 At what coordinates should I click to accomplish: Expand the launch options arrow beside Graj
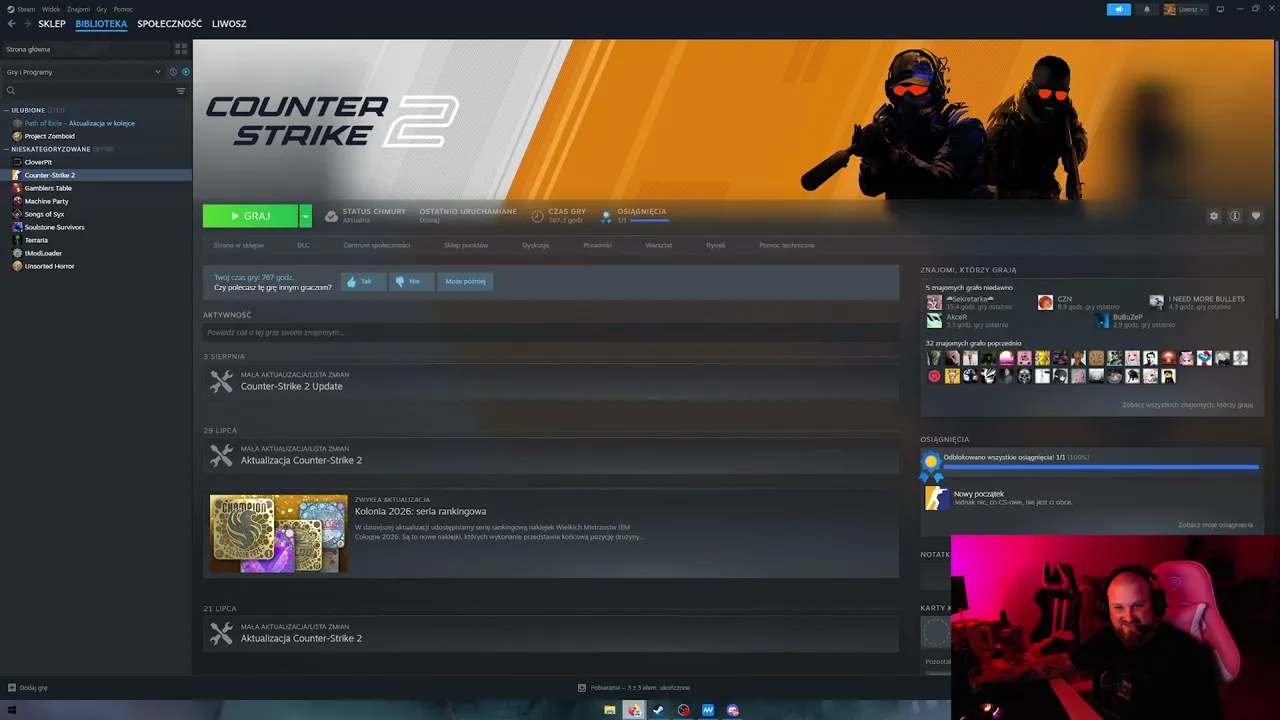(305, 216)
